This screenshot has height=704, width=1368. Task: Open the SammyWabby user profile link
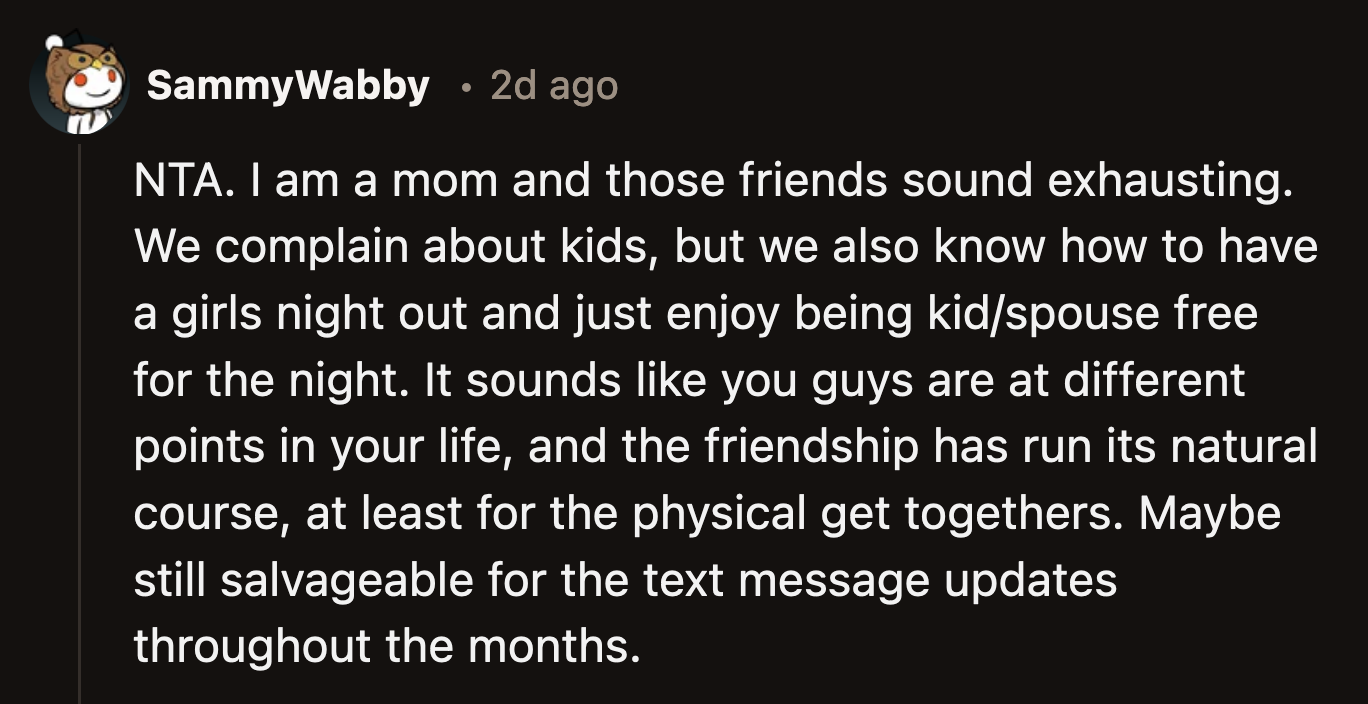pyautogui.click(x=288, y=87)
